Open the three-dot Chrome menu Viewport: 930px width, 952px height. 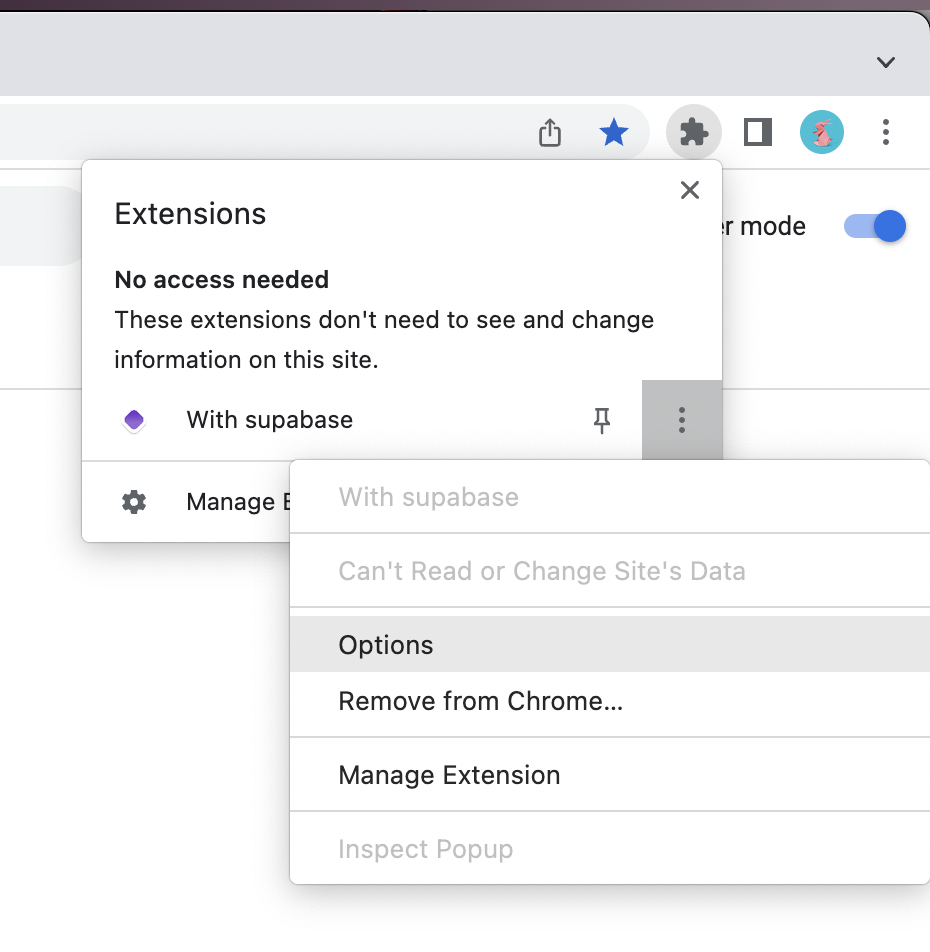[x=885, y=132]
